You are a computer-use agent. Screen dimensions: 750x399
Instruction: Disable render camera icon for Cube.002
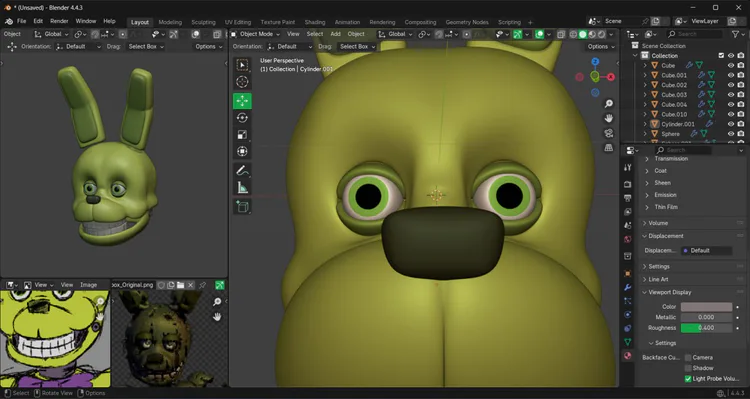point(740,85)
